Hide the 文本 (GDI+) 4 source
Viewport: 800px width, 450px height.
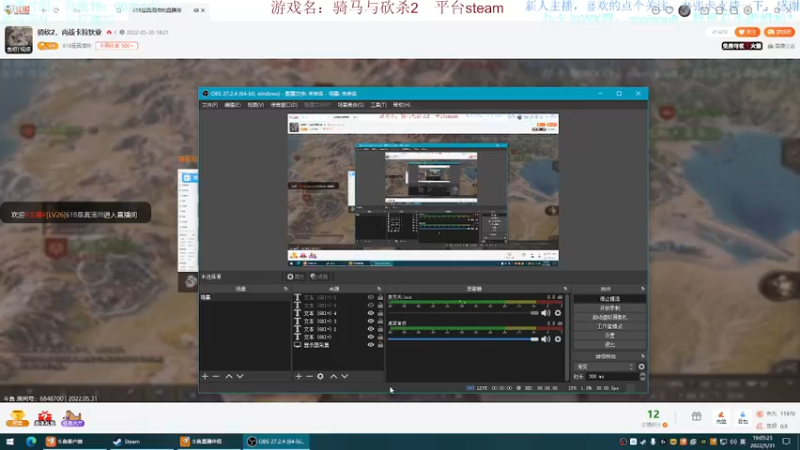[x=371, y=313]
